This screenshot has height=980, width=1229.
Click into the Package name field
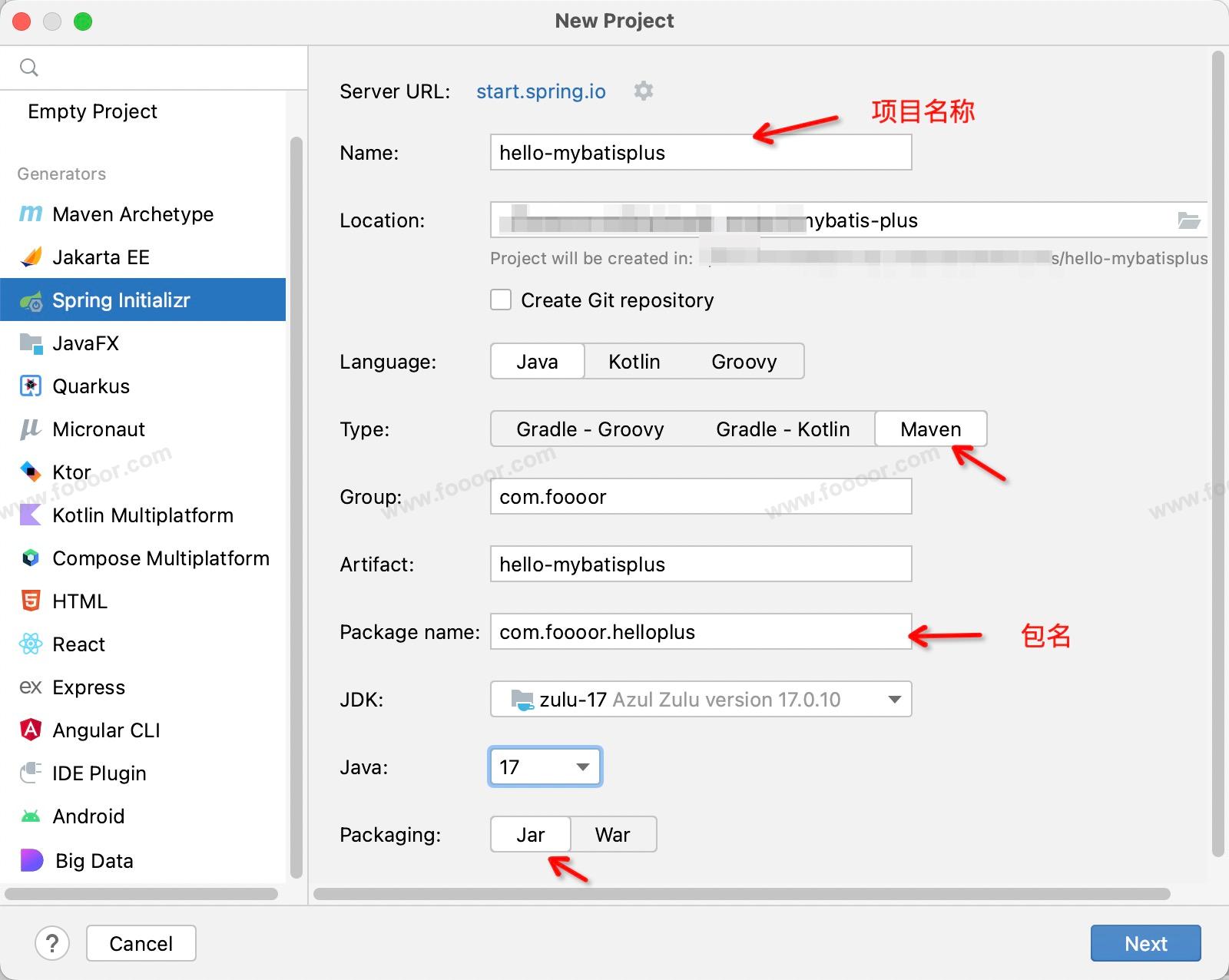click(x=701, y=632)
